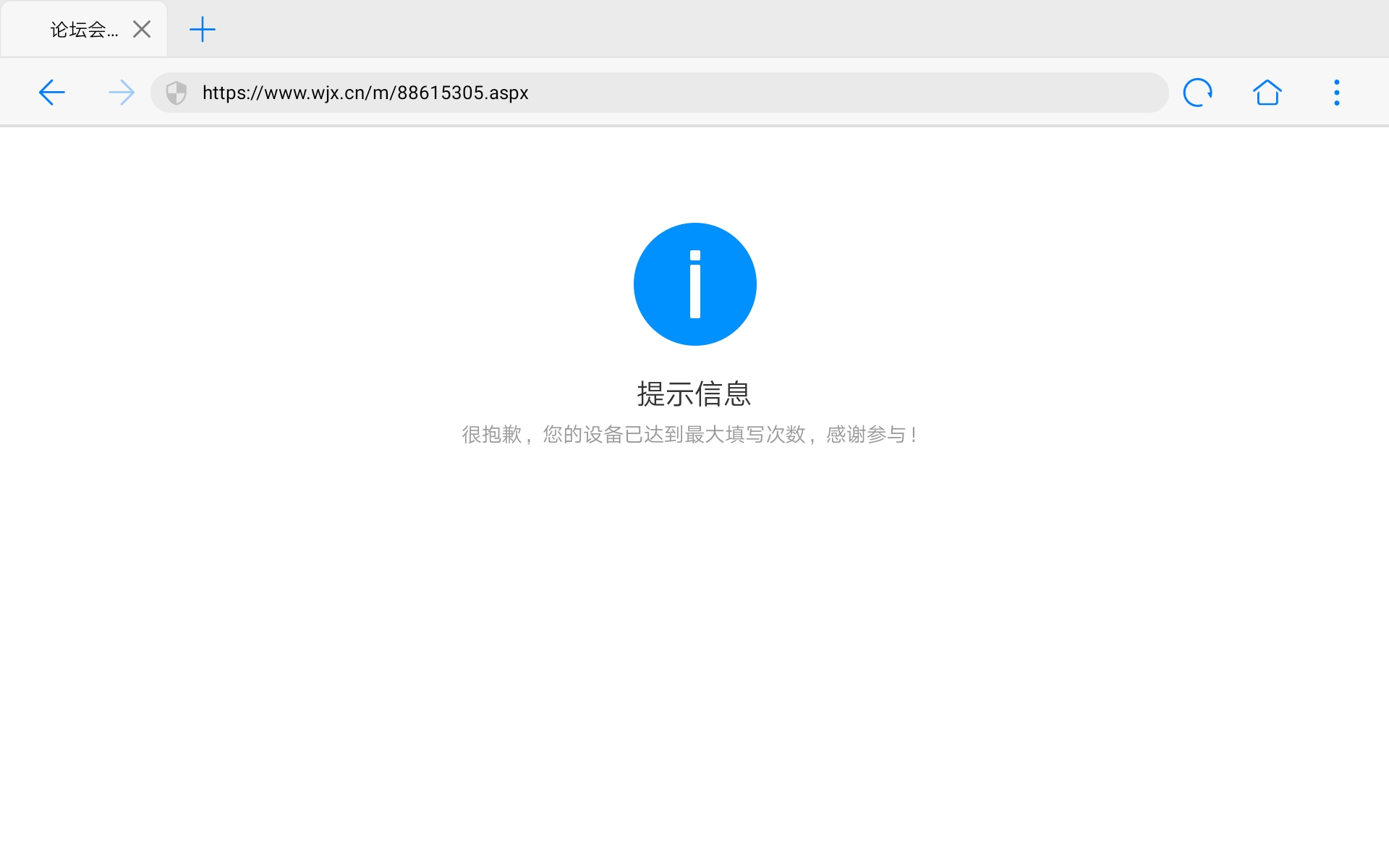
Task: Click empty space at address bar end
Action: click(1013, 93)
